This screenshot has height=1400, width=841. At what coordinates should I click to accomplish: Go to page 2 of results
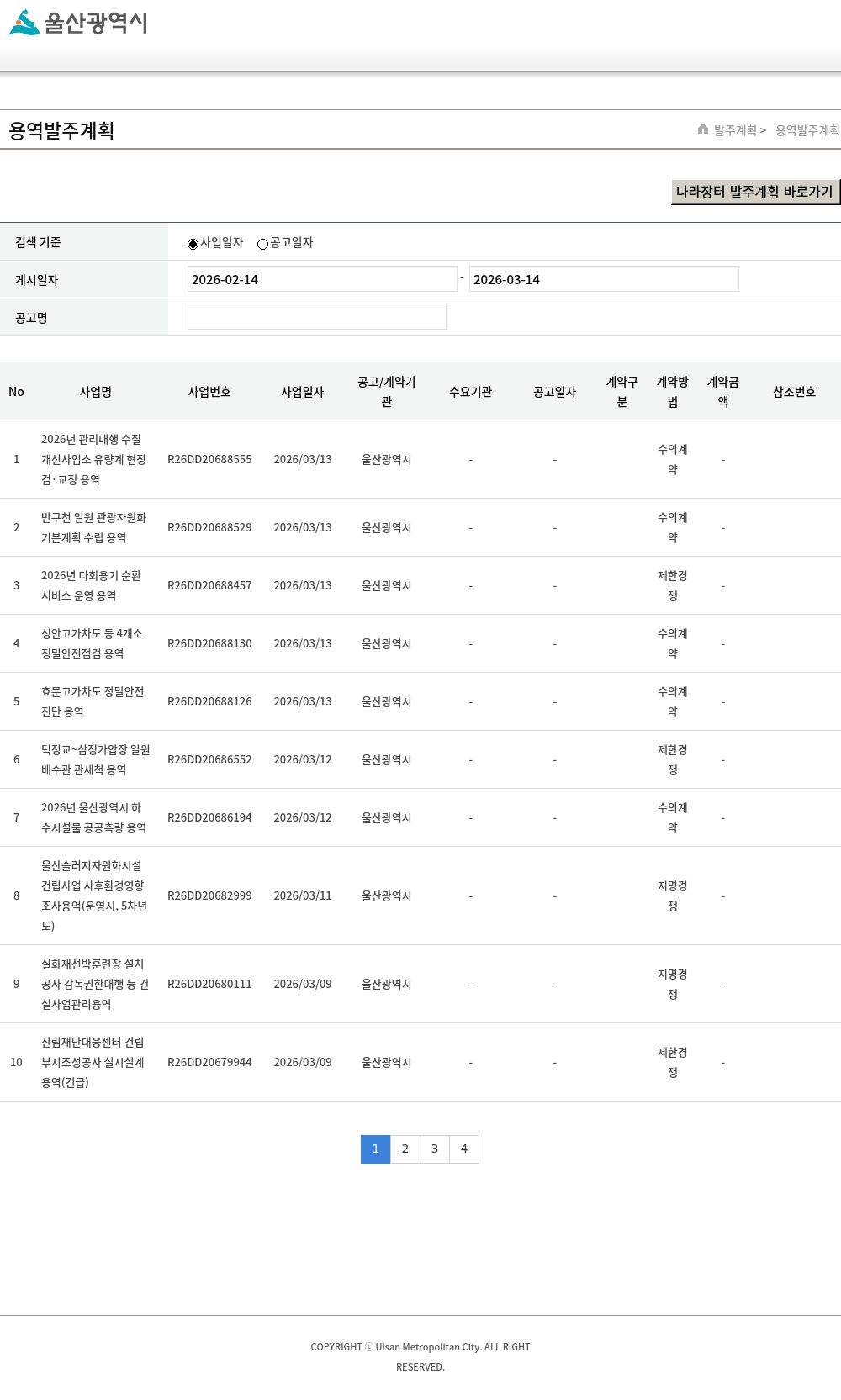point(405,1149)
